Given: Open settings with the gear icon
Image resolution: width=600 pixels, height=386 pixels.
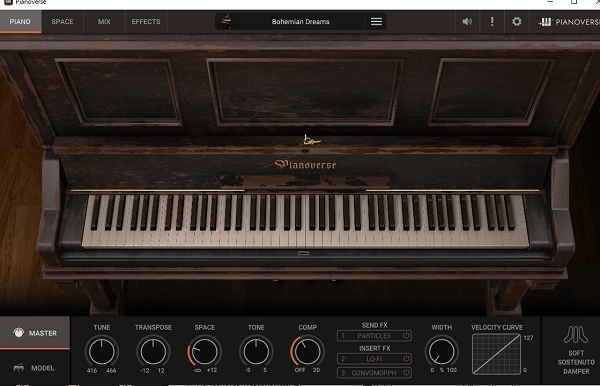Looking at the screenshot, I should click(x=517, y=21).
